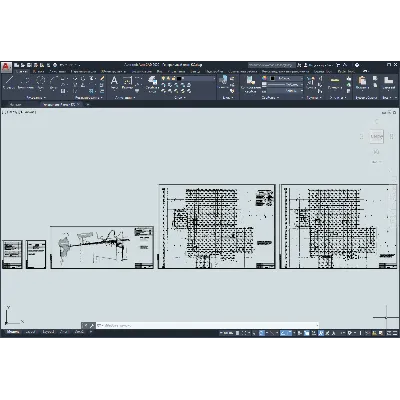400x400 pixels.
Task: Click the ViewCube top face
Action: (376, 136)
